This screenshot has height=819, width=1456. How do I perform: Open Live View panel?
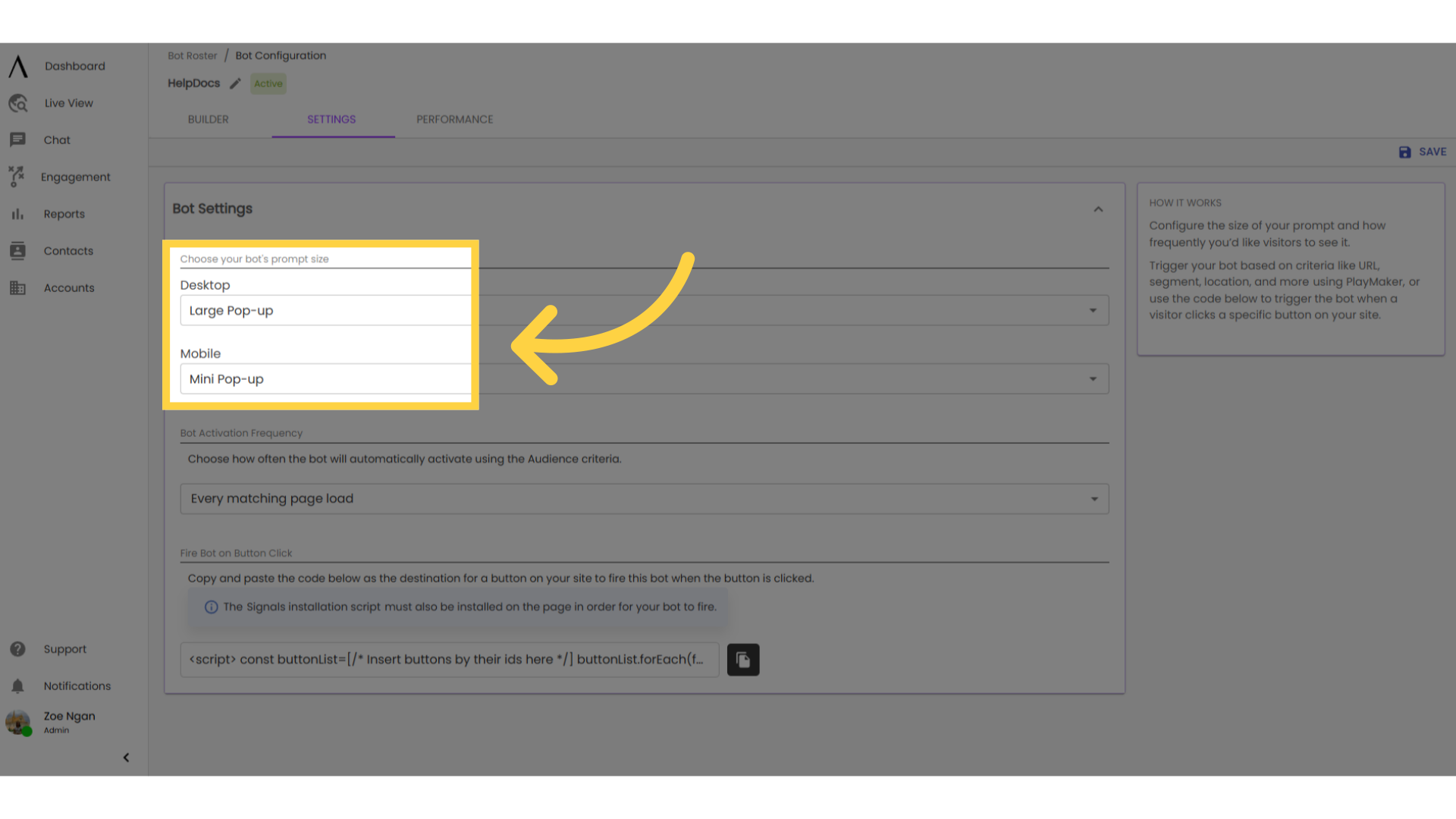pyautogui.click(x=67, y=103)
